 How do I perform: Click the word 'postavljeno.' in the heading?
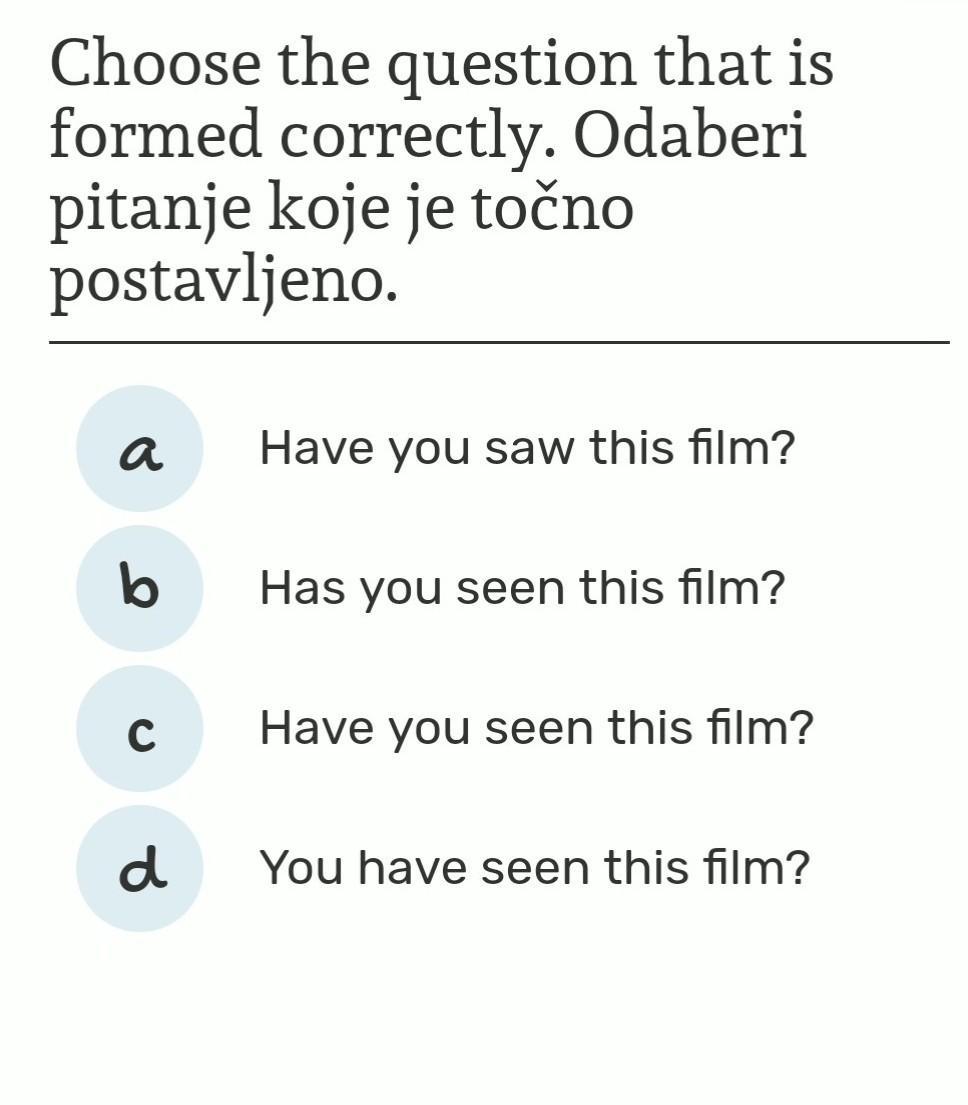click(x=224, y=282)
